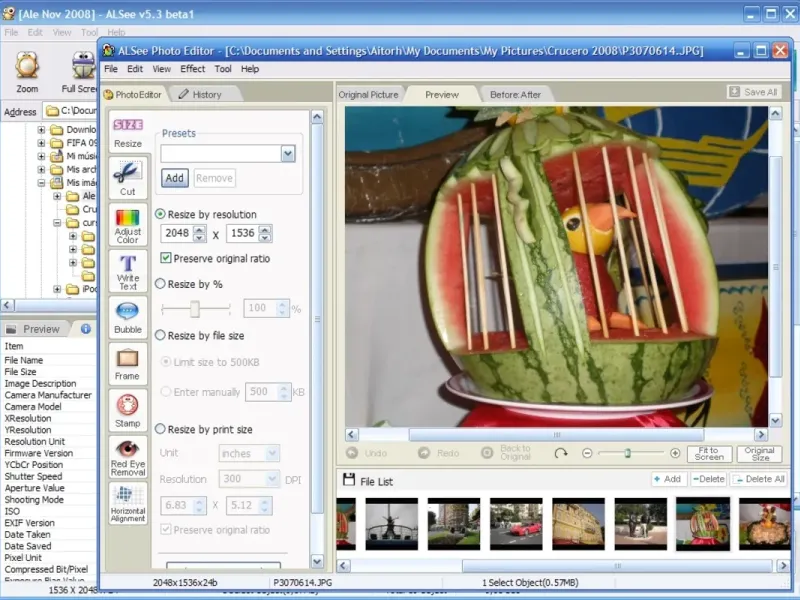Open the Adjust Color tool
This screenshot has width=800, height=600.
[x=128, y=225]
